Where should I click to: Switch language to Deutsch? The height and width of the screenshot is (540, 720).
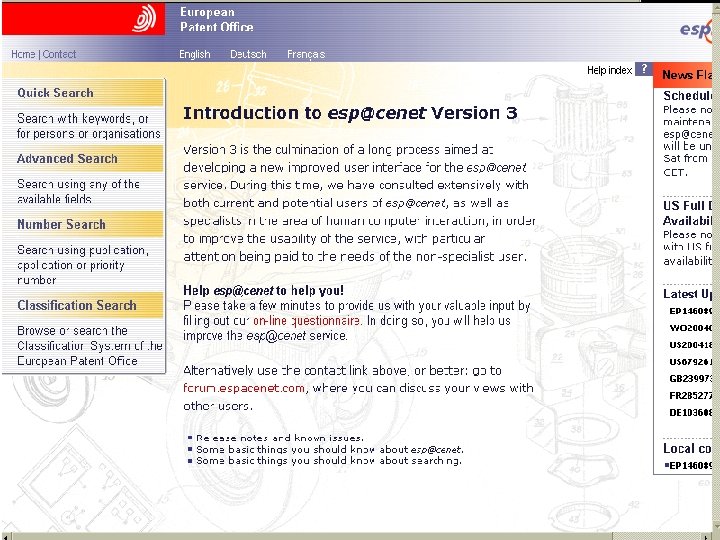[x=248, y=54]
